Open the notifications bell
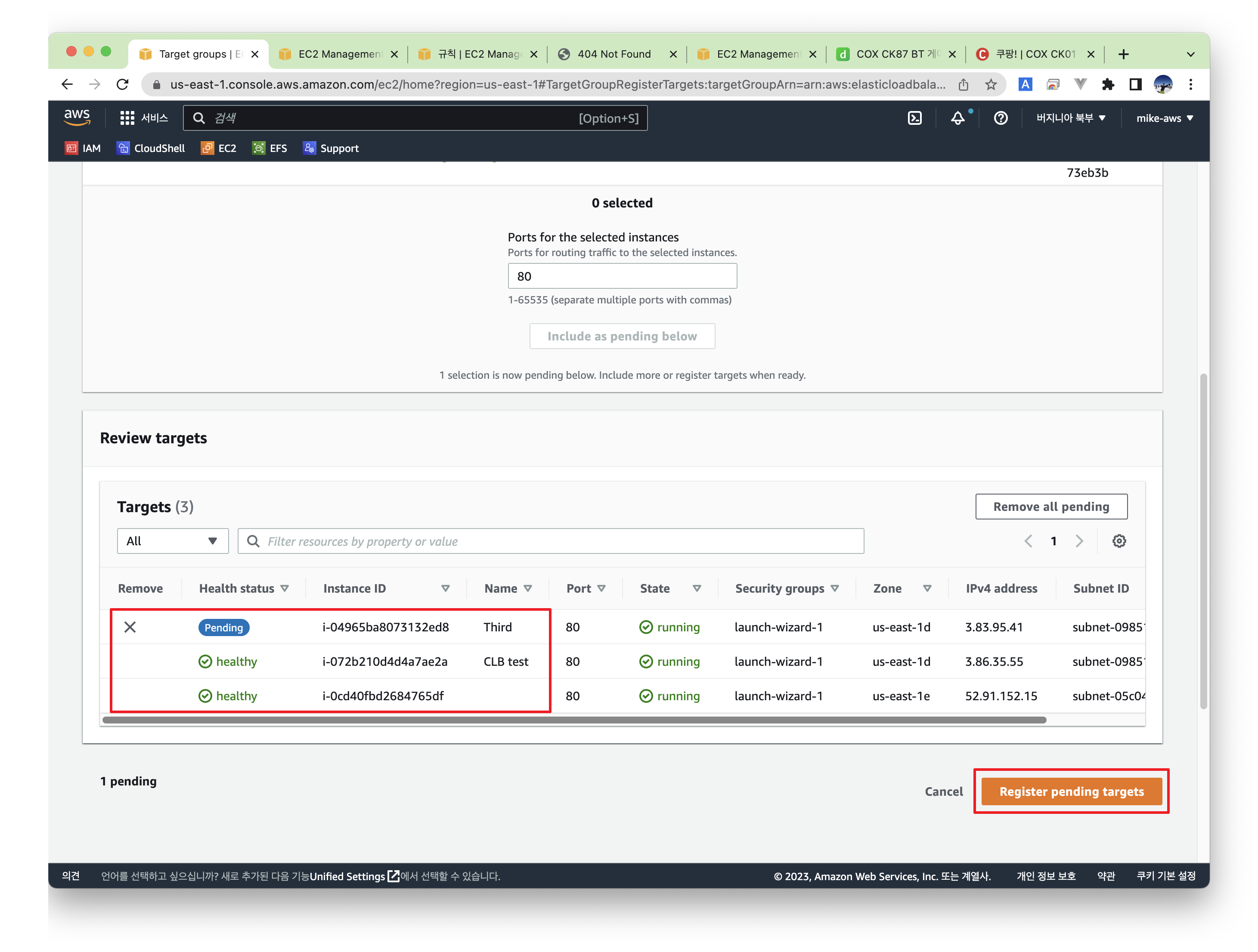Screen dimensions: 1258x952 (x=958, y=118)
